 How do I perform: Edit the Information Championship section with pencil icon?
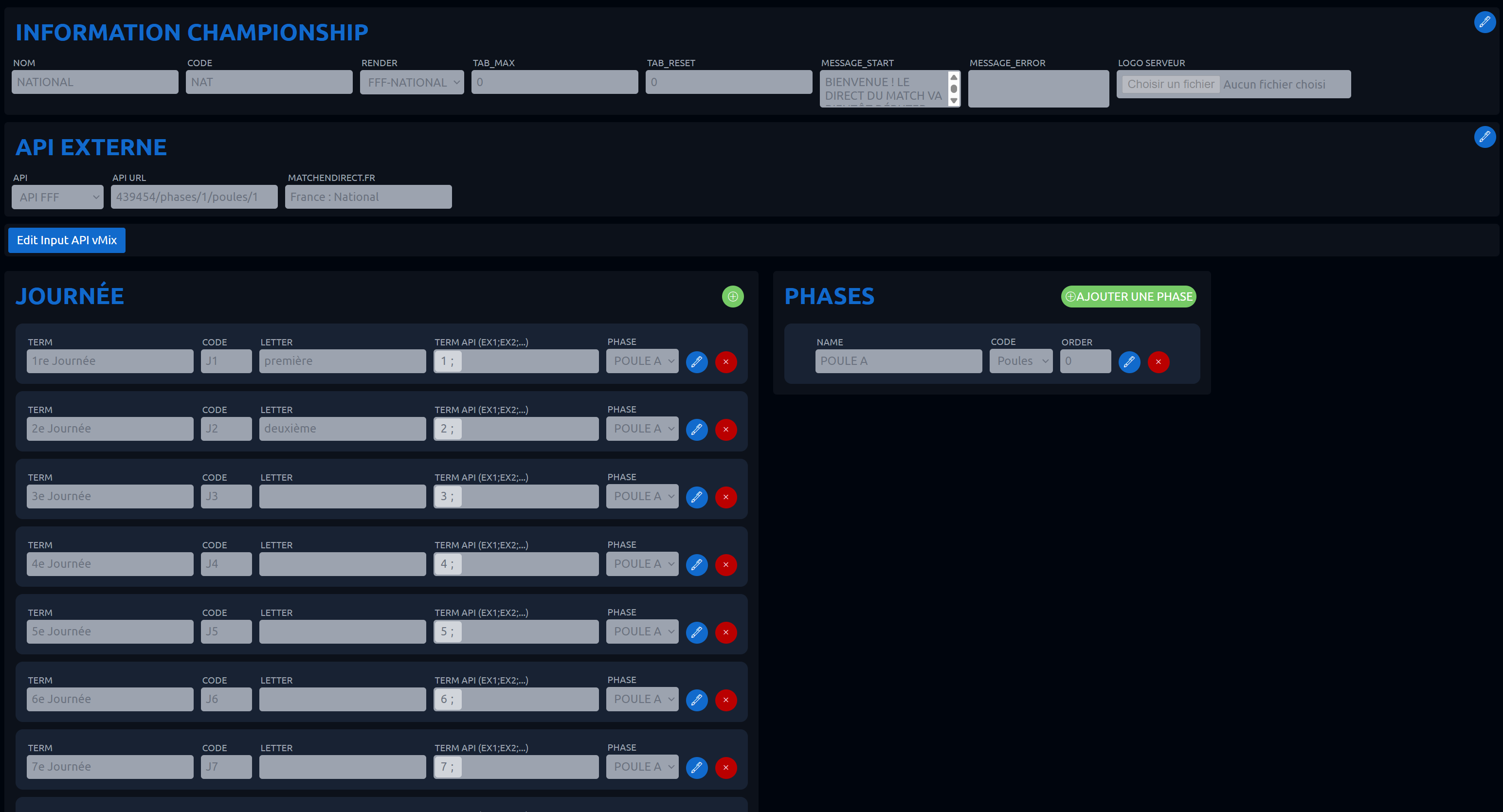click(1485, 22)
